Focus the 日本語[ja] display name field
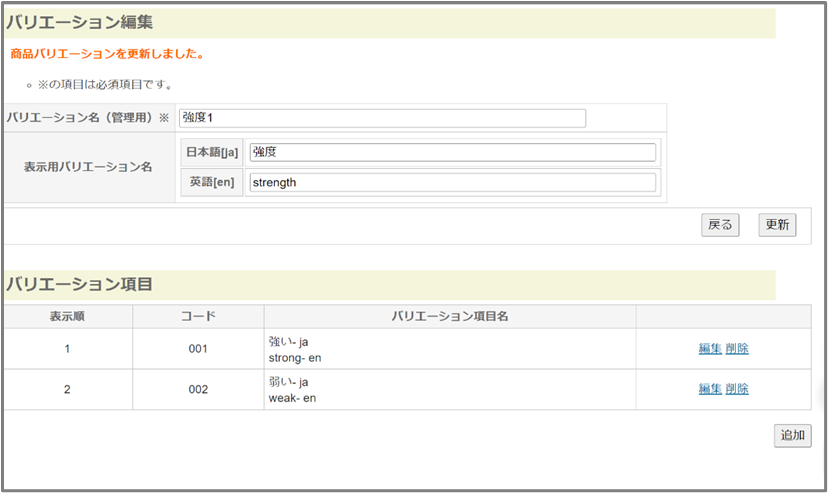Image resolution: width=828 pixels, height=493 pixels. click(452, 152)
